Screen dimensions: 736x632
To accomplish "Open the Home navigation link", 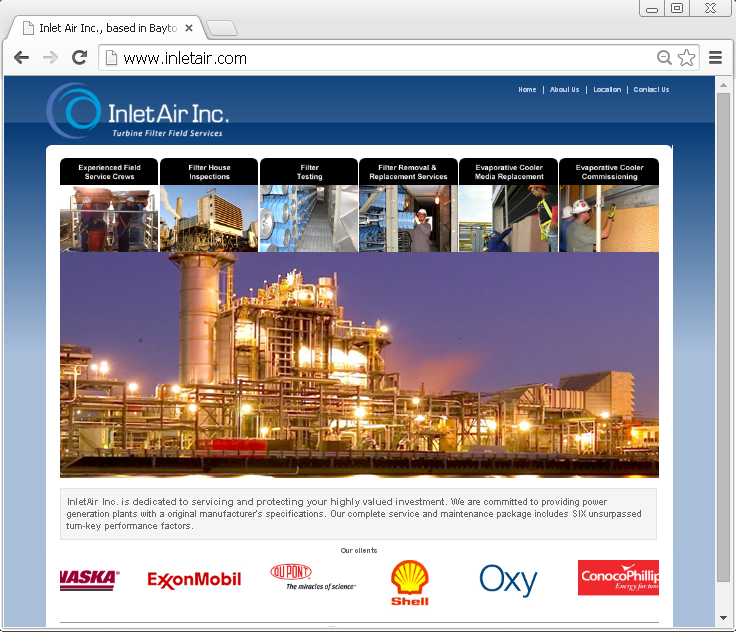I will coord(527,90).
